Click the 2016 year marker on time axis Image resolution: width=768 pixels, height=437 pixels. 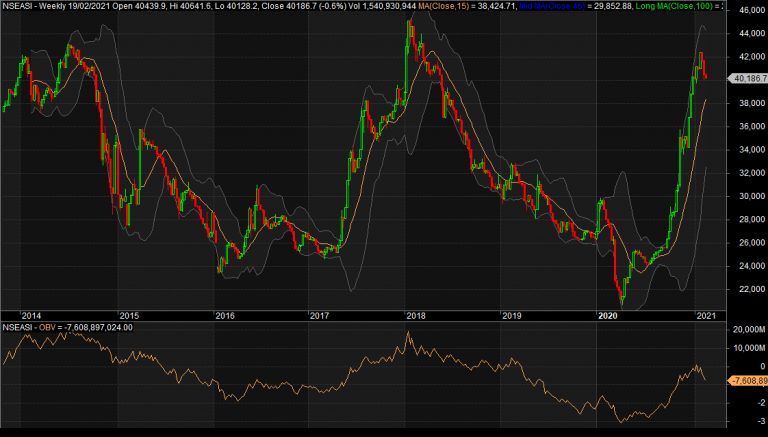(x=225, y=316)
